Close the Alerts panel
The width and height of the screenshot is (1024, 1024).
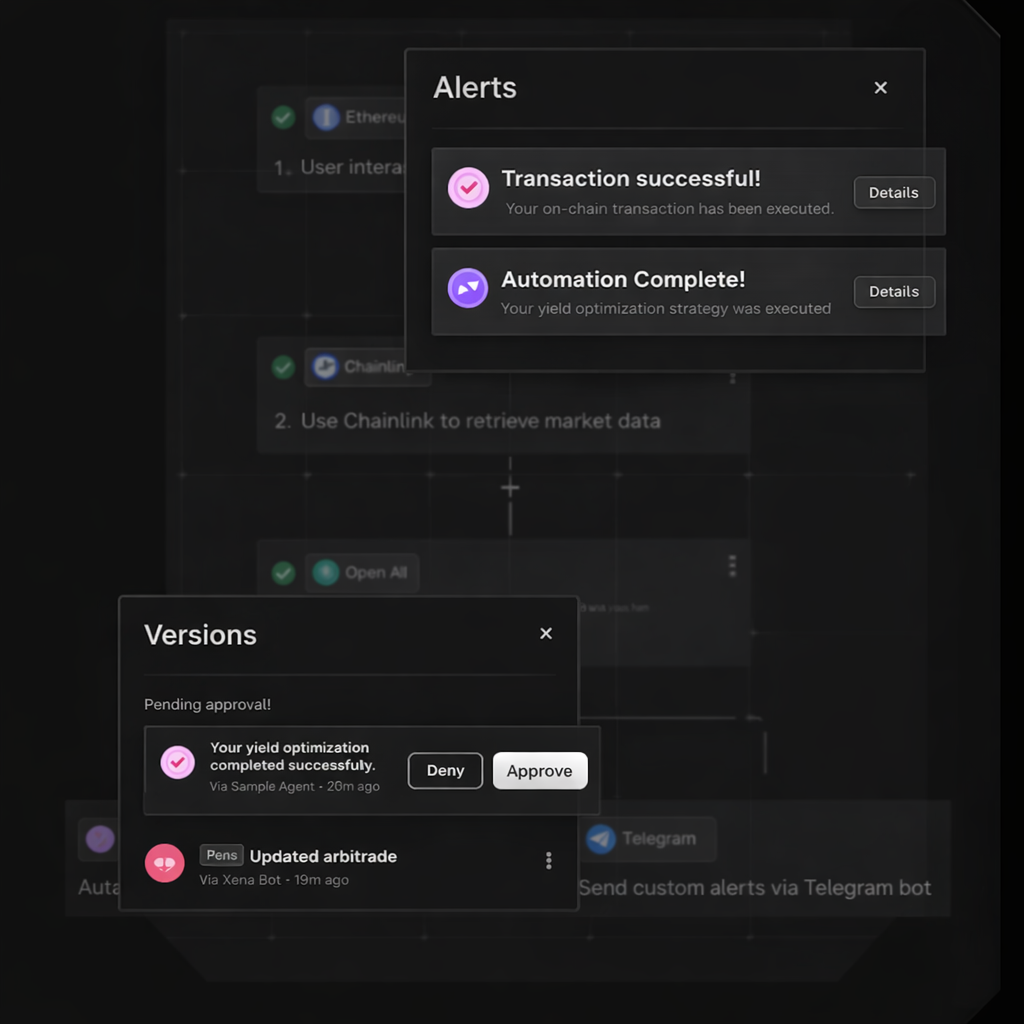tap(881, 88)
